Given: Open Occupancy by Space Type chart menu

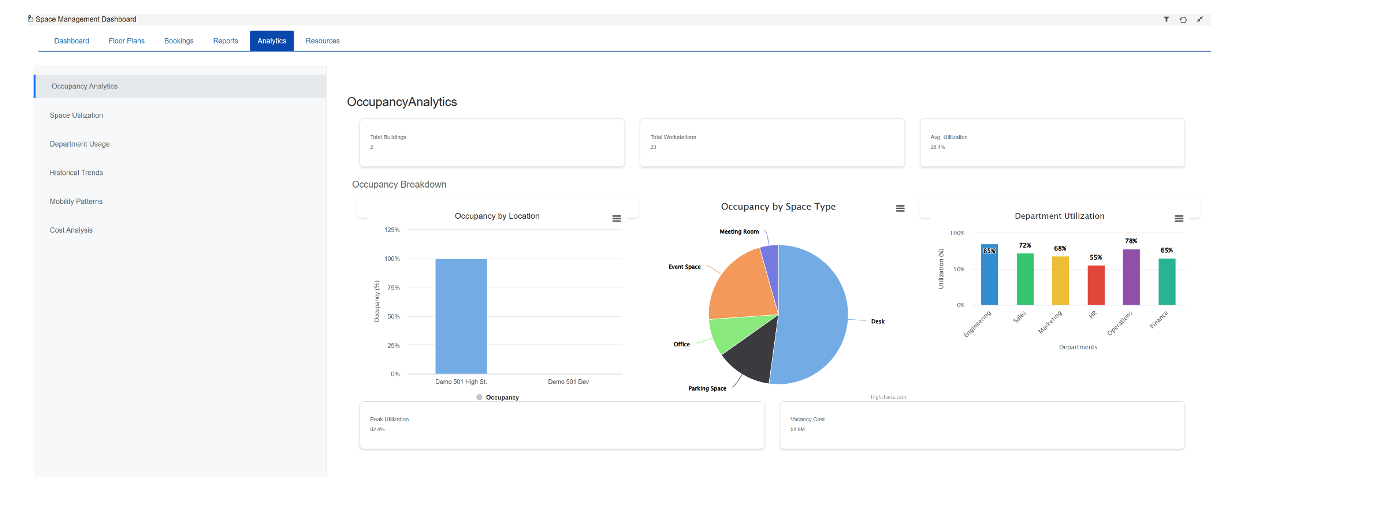Looking at the screenshot, I should tap(900, 208).
